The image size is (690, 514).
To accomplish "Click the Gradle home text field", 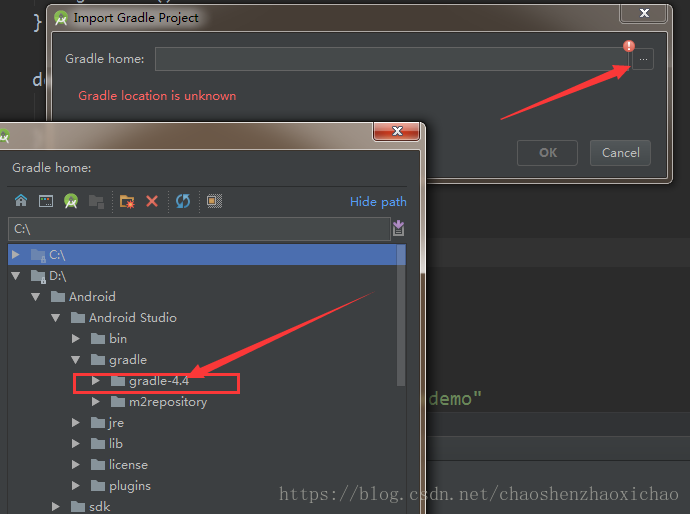I will click(x=392, y=59).
